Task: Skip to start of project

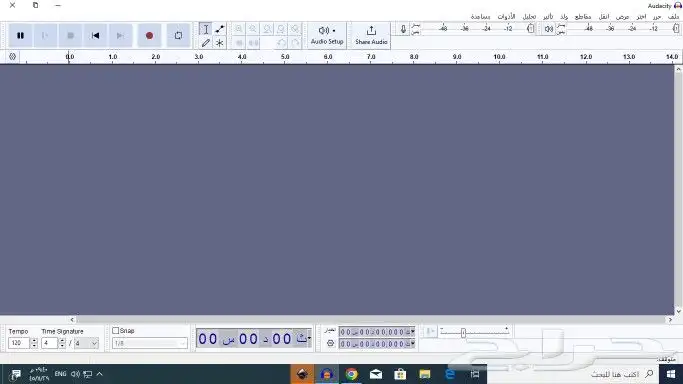Action: [95, 35]
